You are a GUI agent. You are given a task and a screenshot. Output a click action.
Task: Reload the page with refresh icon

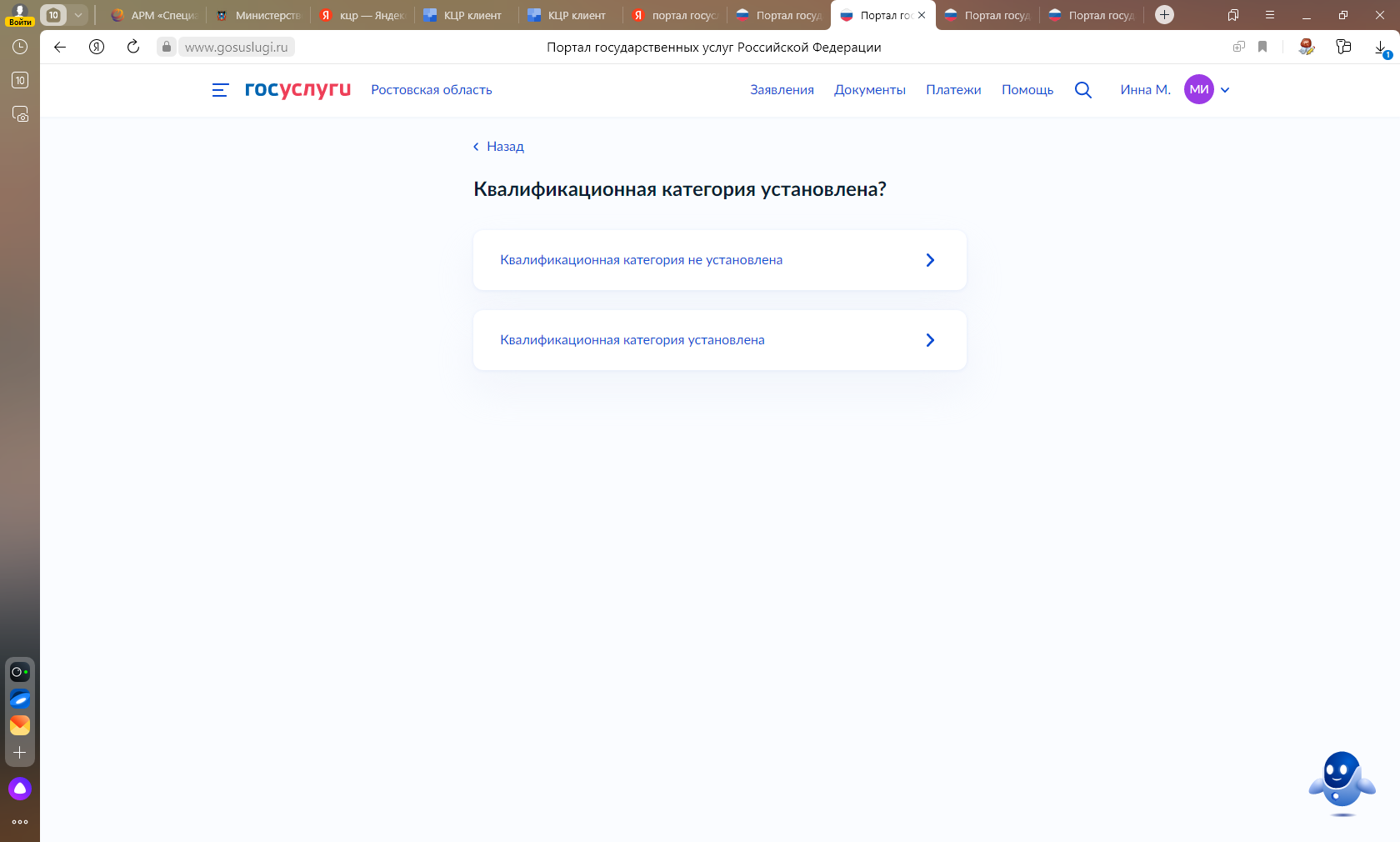tap(133, 47)
